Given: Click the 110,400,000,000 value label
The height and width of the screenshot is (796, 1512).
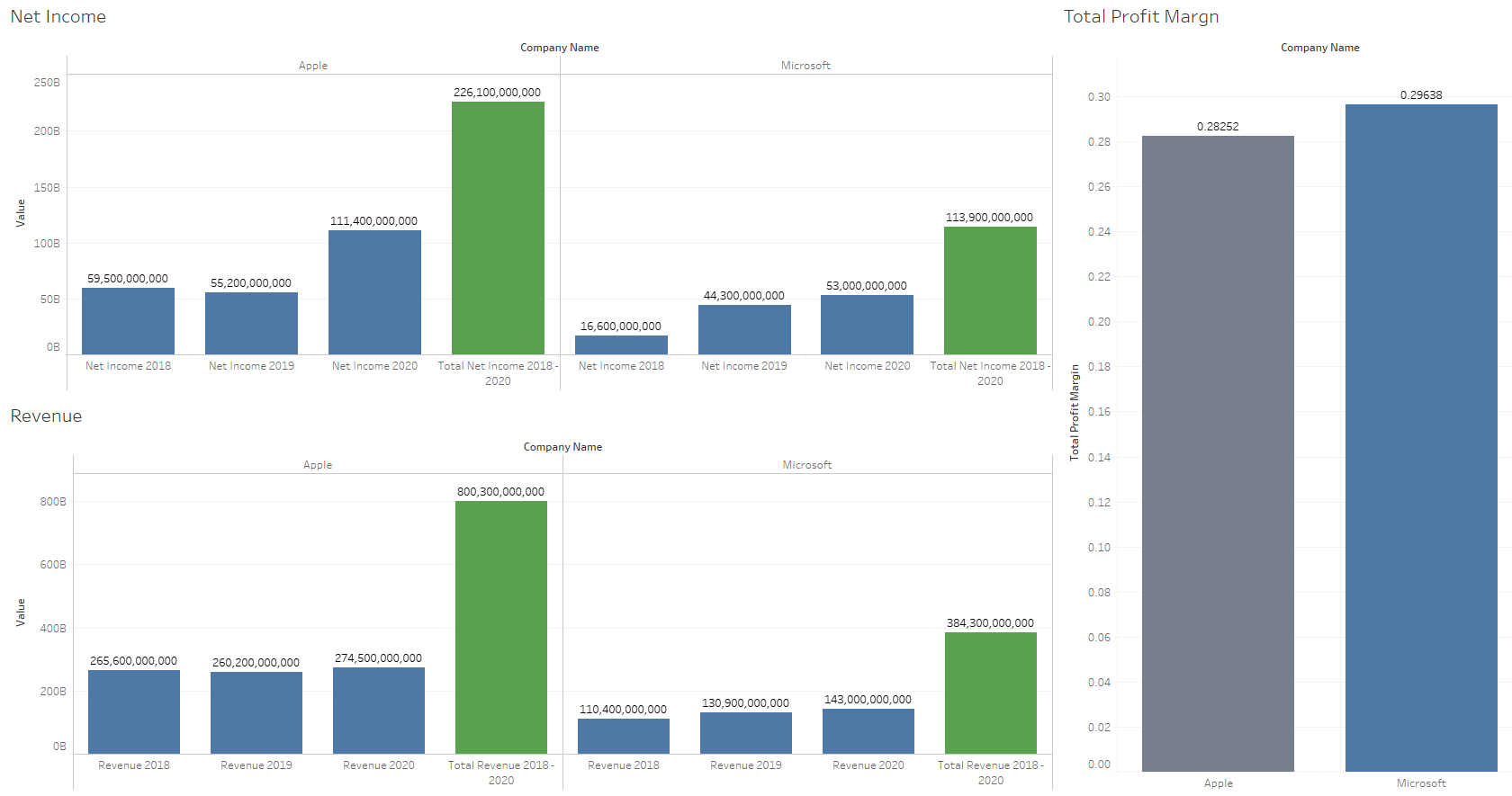Looking at the screenshot, I should 623,709.
